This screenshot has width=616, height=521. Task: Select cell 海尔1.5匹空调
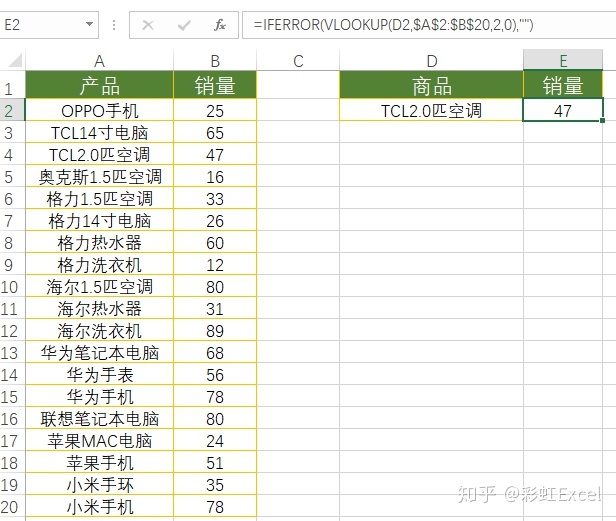coord(99,286)
